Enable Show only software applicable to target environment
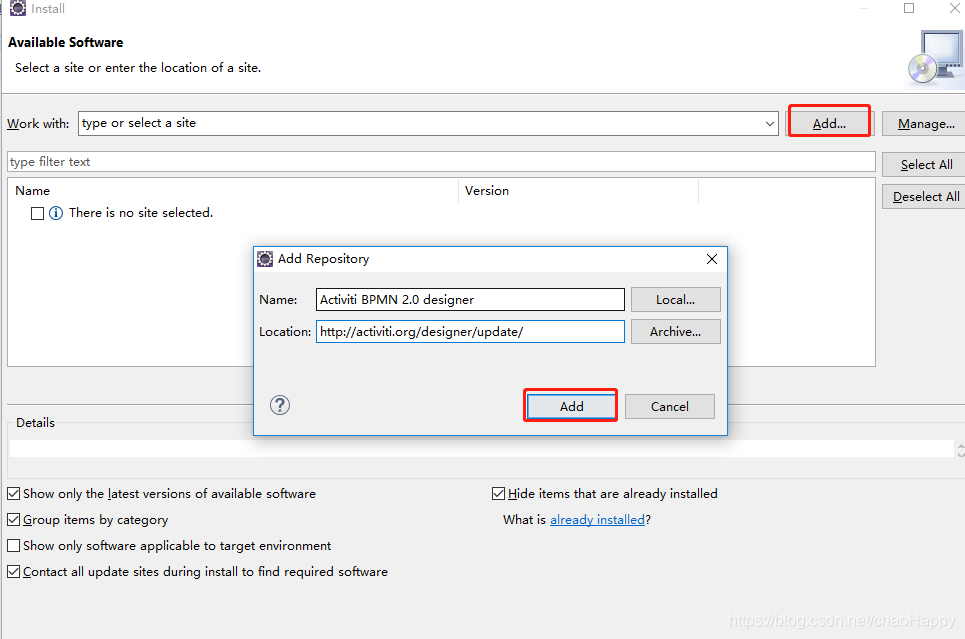 tap(14, 545)
